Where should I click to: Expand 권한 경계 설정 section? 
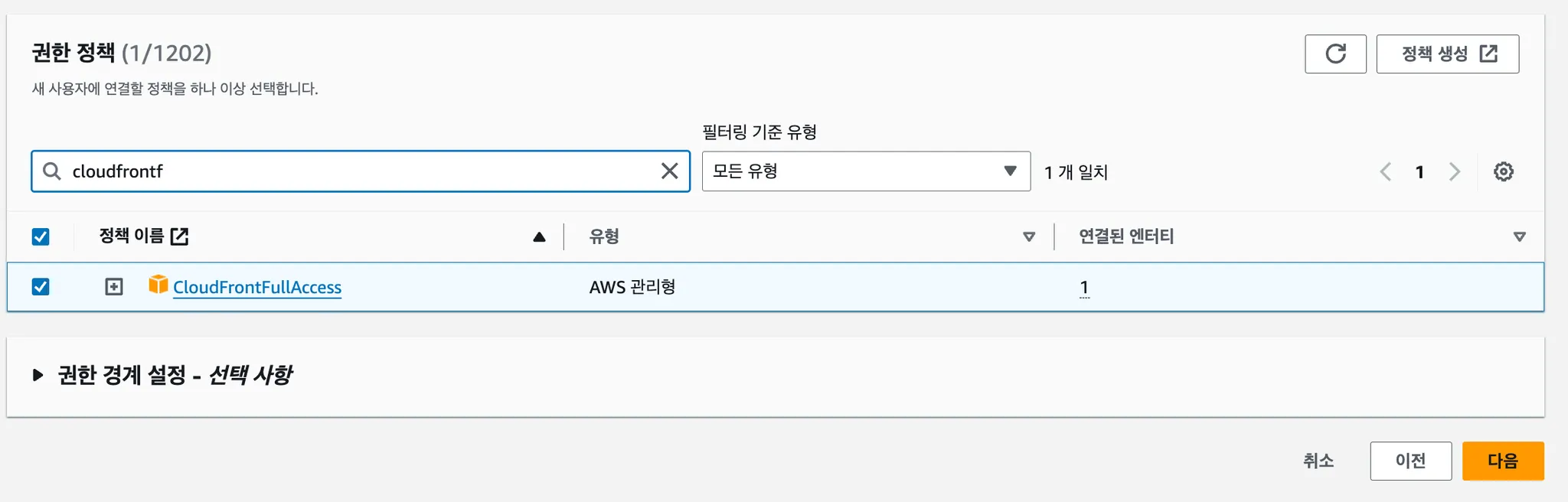pos(38,375)
